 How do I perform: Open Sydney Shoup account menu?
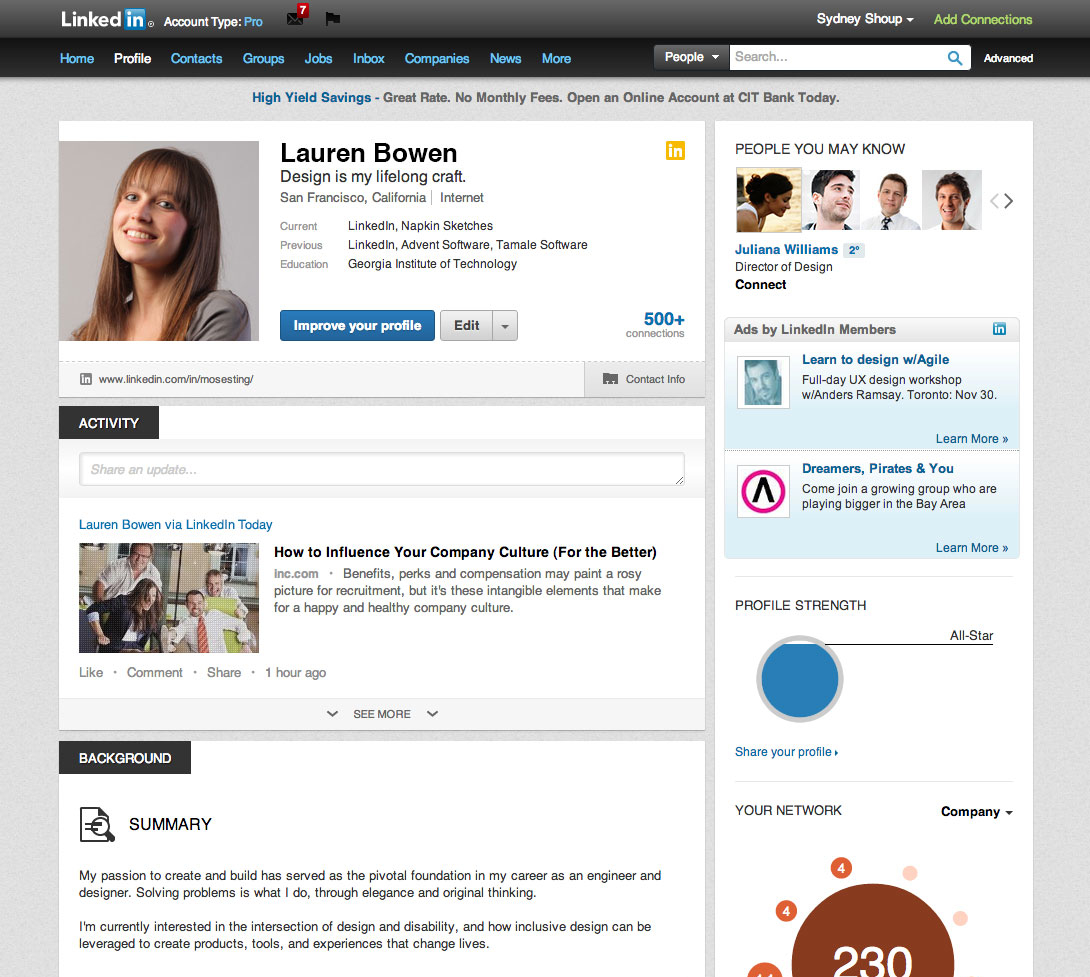click(865, 19)
